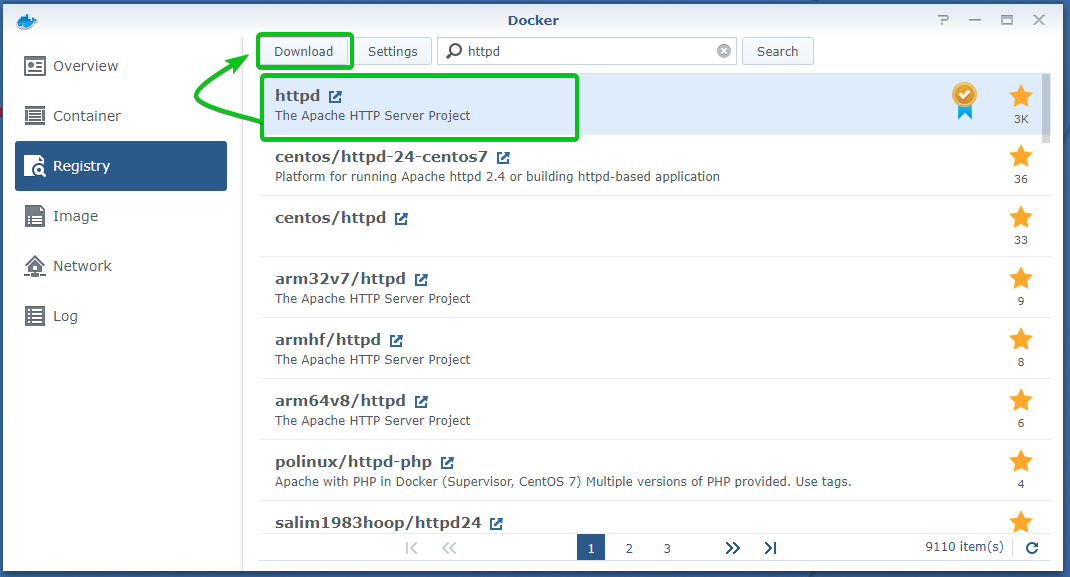This screenshot has width=1070, height=577.
Task: Open the Docker help question mark
Action: click(x=943, y=20)
